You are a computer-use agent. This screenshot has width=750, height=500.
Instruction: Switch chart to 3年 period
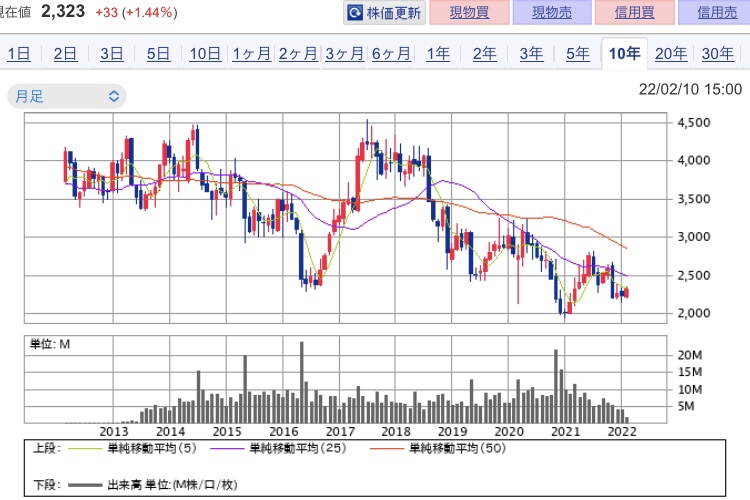click(531, 54)
